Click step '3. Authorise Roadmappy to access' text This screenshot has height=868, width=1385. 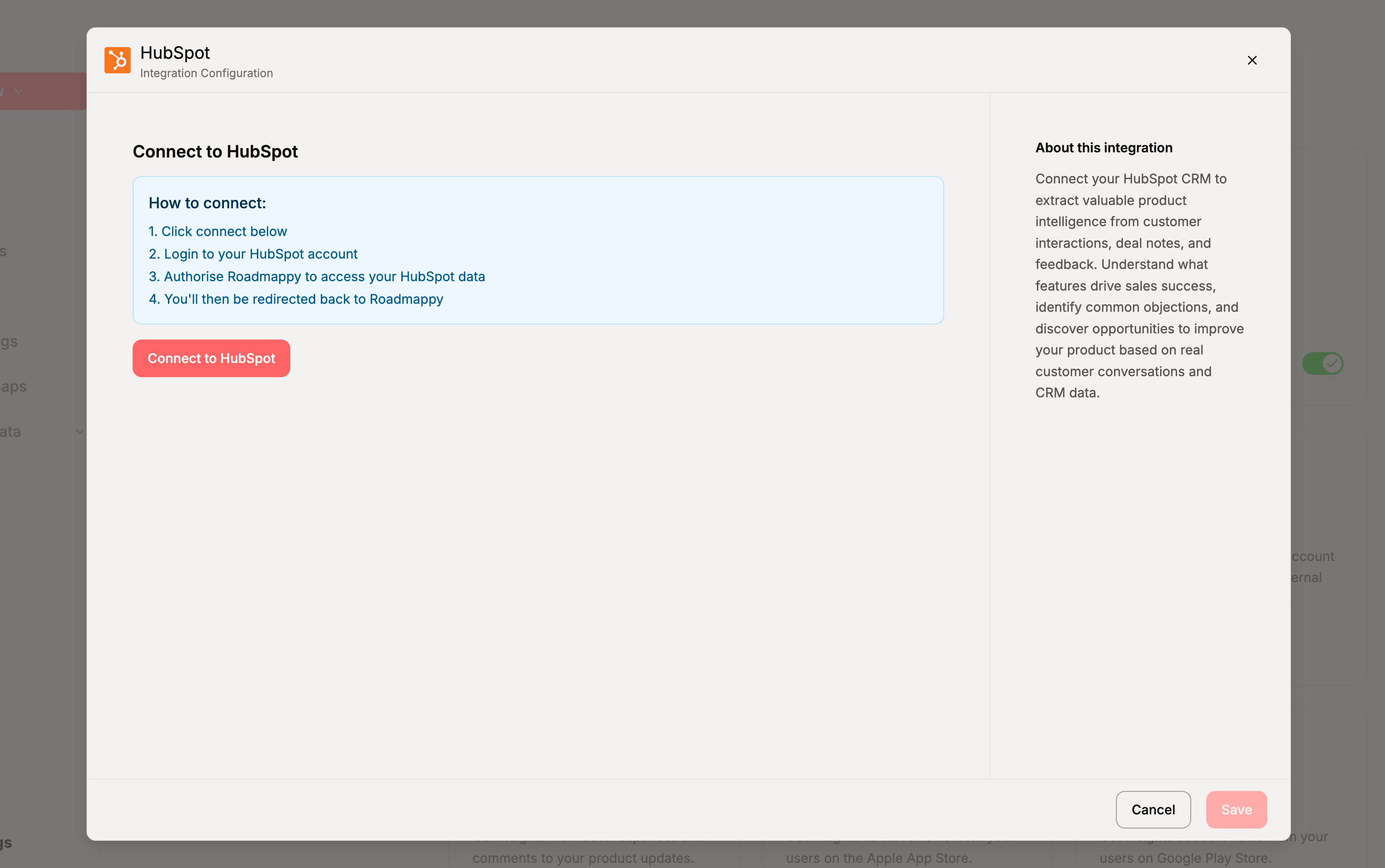click(317, 276)
